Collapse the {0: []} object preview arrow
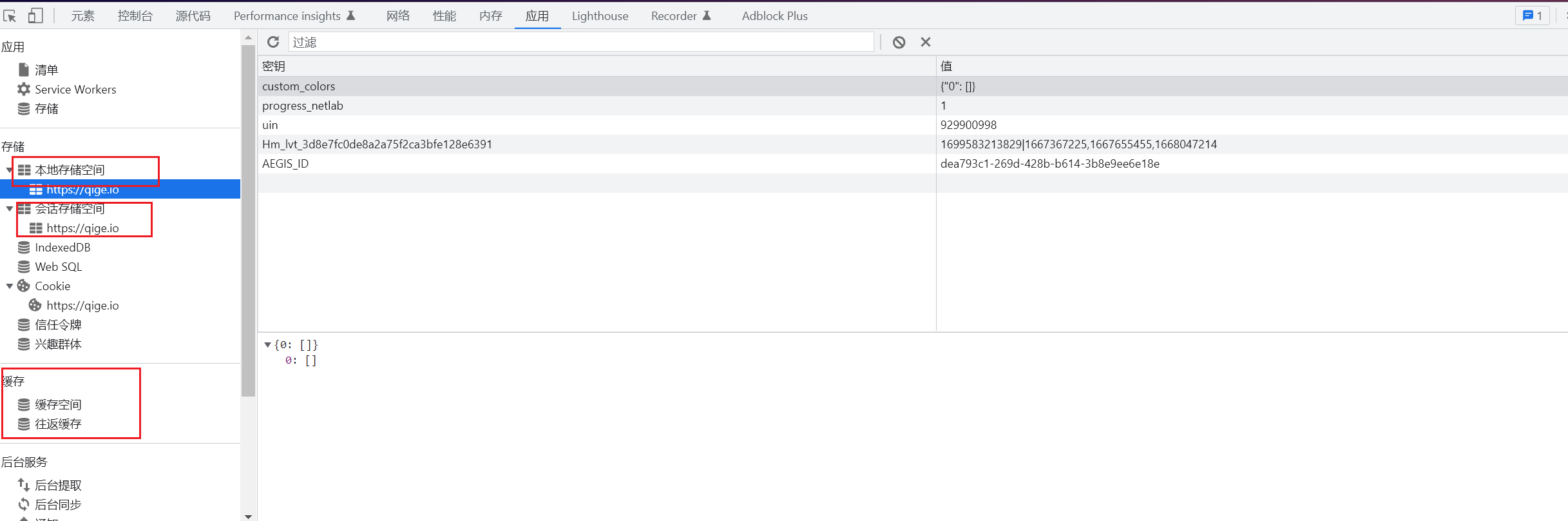Image resolution: width=1568 pixels, height=521 pixels. coord(267,345)
